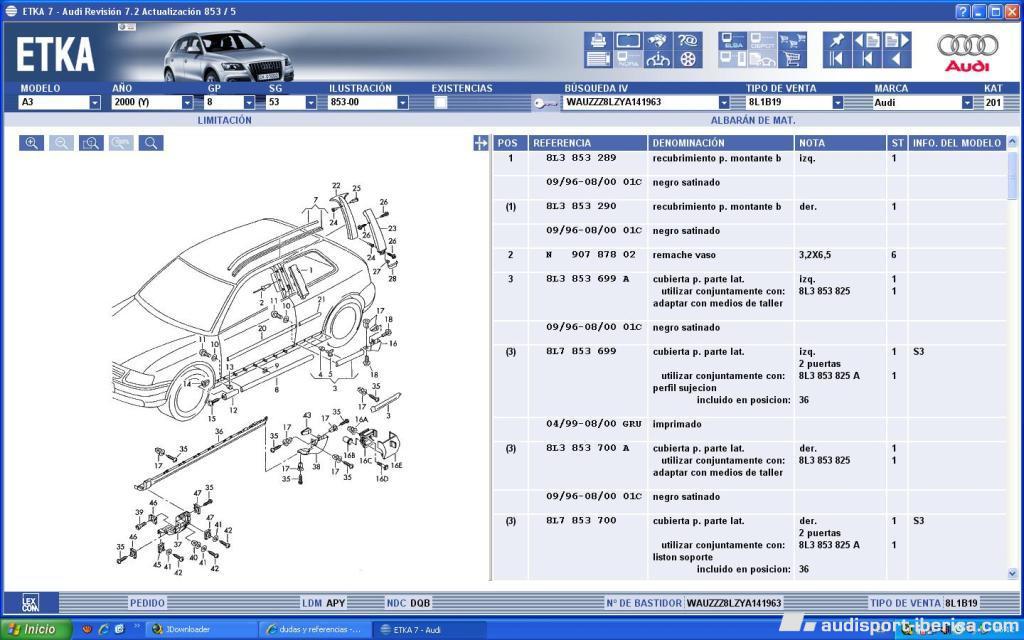
Task: Click the Denominación column header
Action: coord(720,143)
